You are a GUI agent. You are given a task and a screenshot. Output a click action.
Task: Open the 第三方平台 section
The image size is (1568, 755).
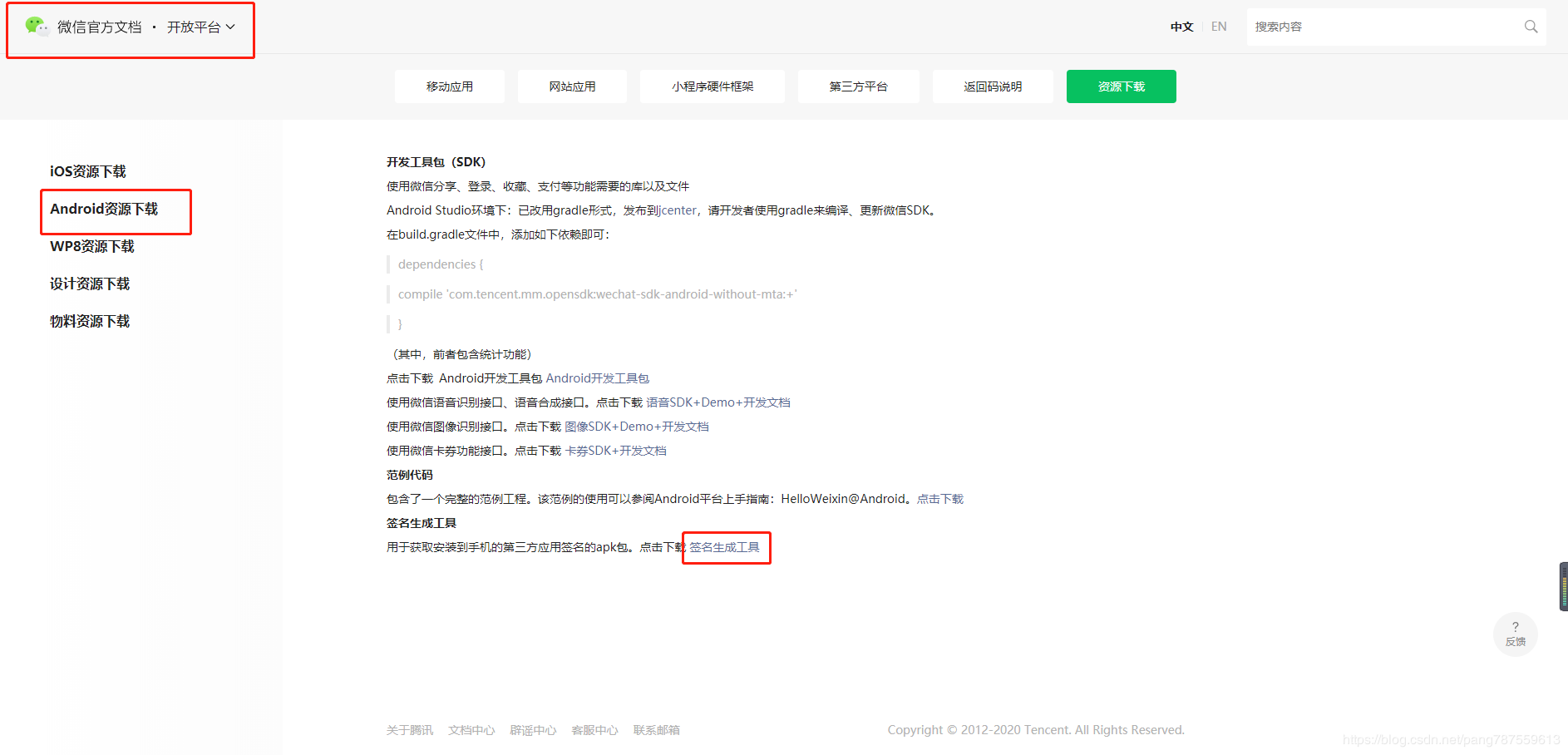tap(858, 86)
